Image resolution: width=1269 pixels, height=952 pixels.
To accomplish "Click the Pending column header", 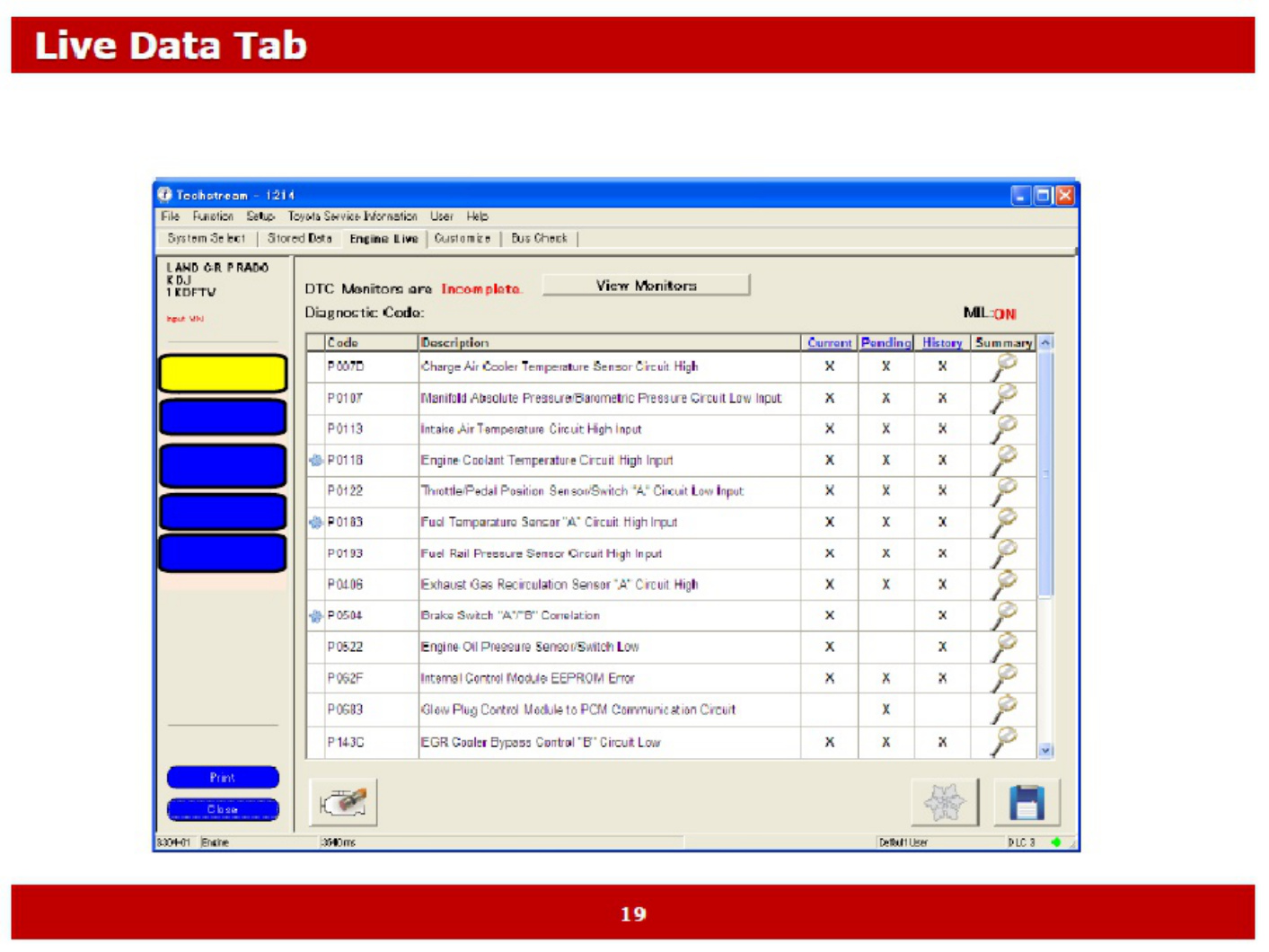I will pos(886,343).
